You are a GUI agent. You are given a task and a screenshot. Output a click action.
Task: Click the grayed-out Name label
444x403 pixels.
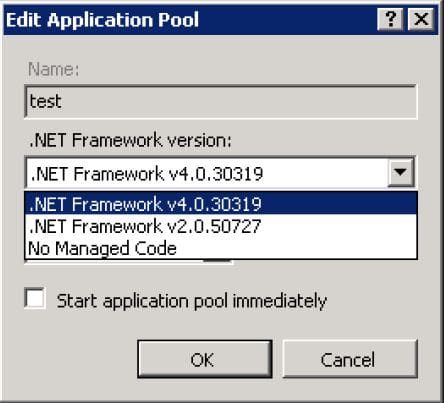click(53, 69)
